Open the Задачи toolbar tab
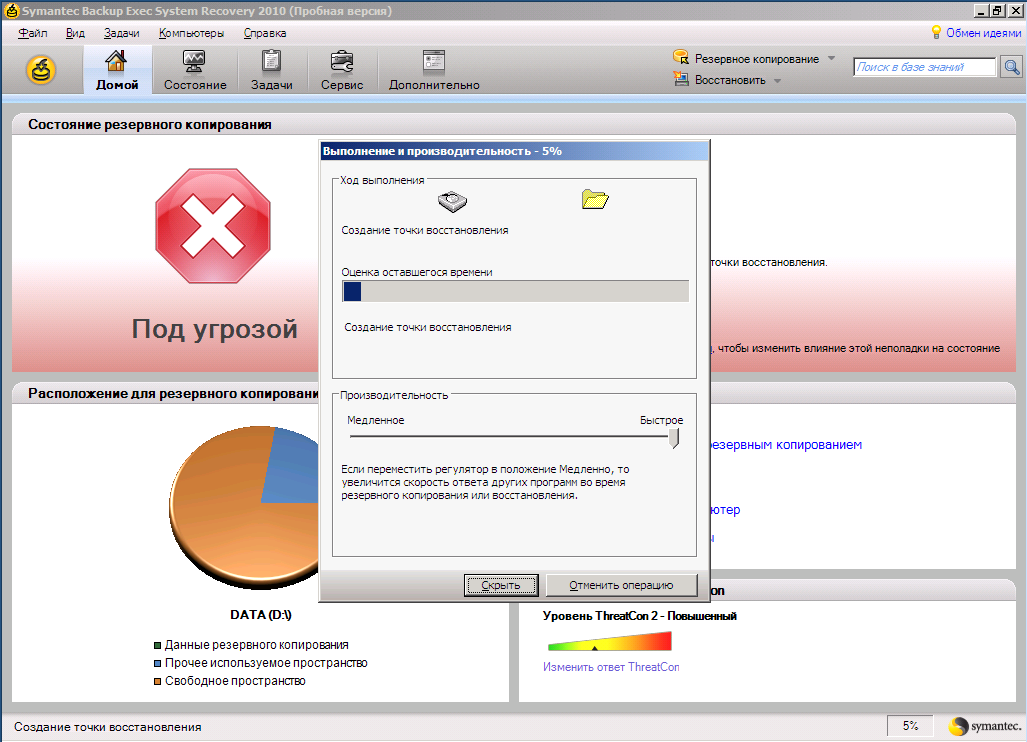Viewport: 1027px width, 742px height. pyautogui.click(x=271, y=70)
